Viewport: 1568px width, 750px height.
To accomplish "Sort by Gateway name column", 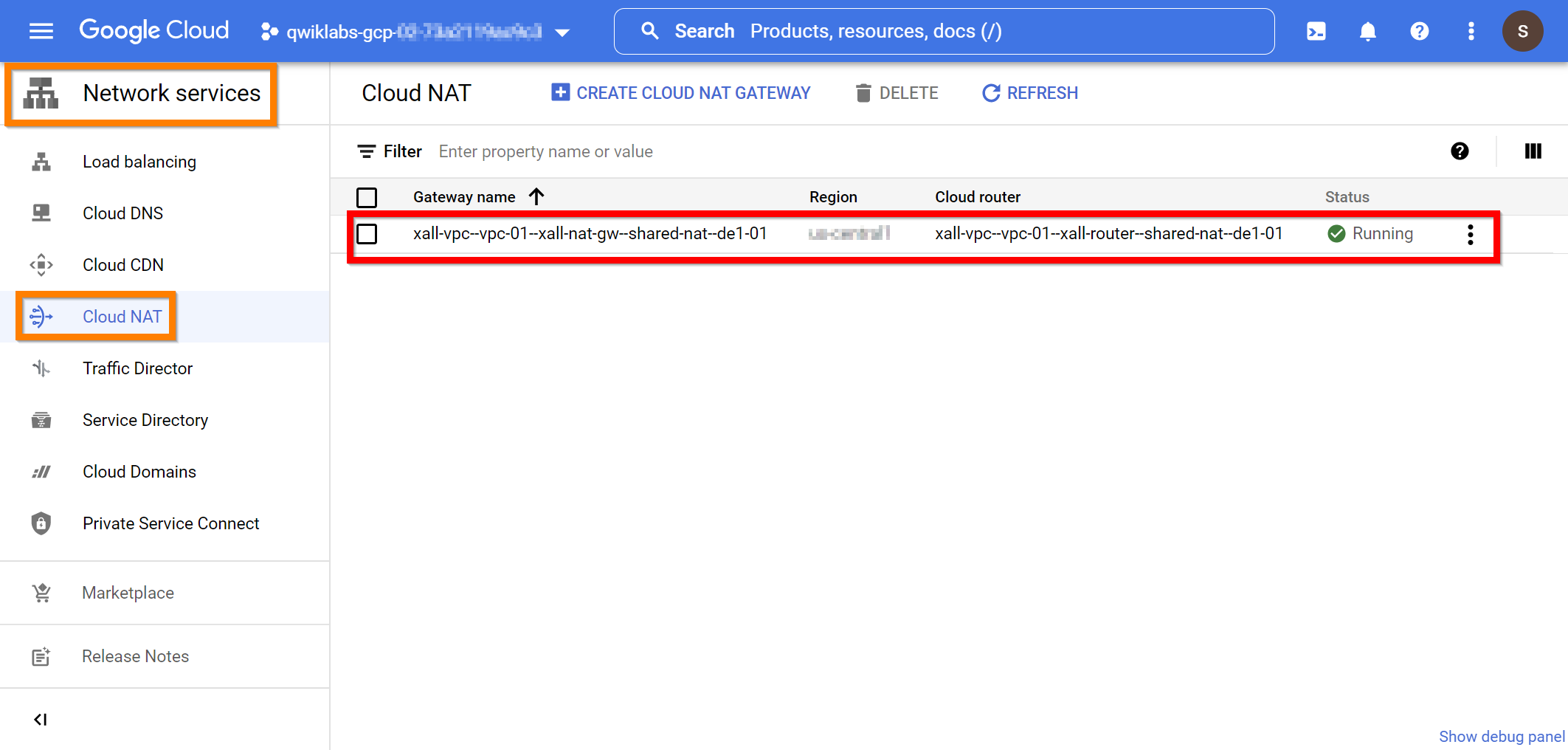I will 478,197.
